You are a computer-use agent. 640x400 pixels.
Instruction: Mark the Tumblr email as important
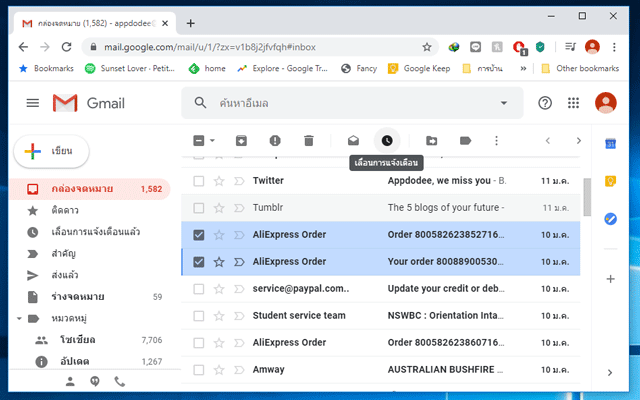[x=239, y=208]
